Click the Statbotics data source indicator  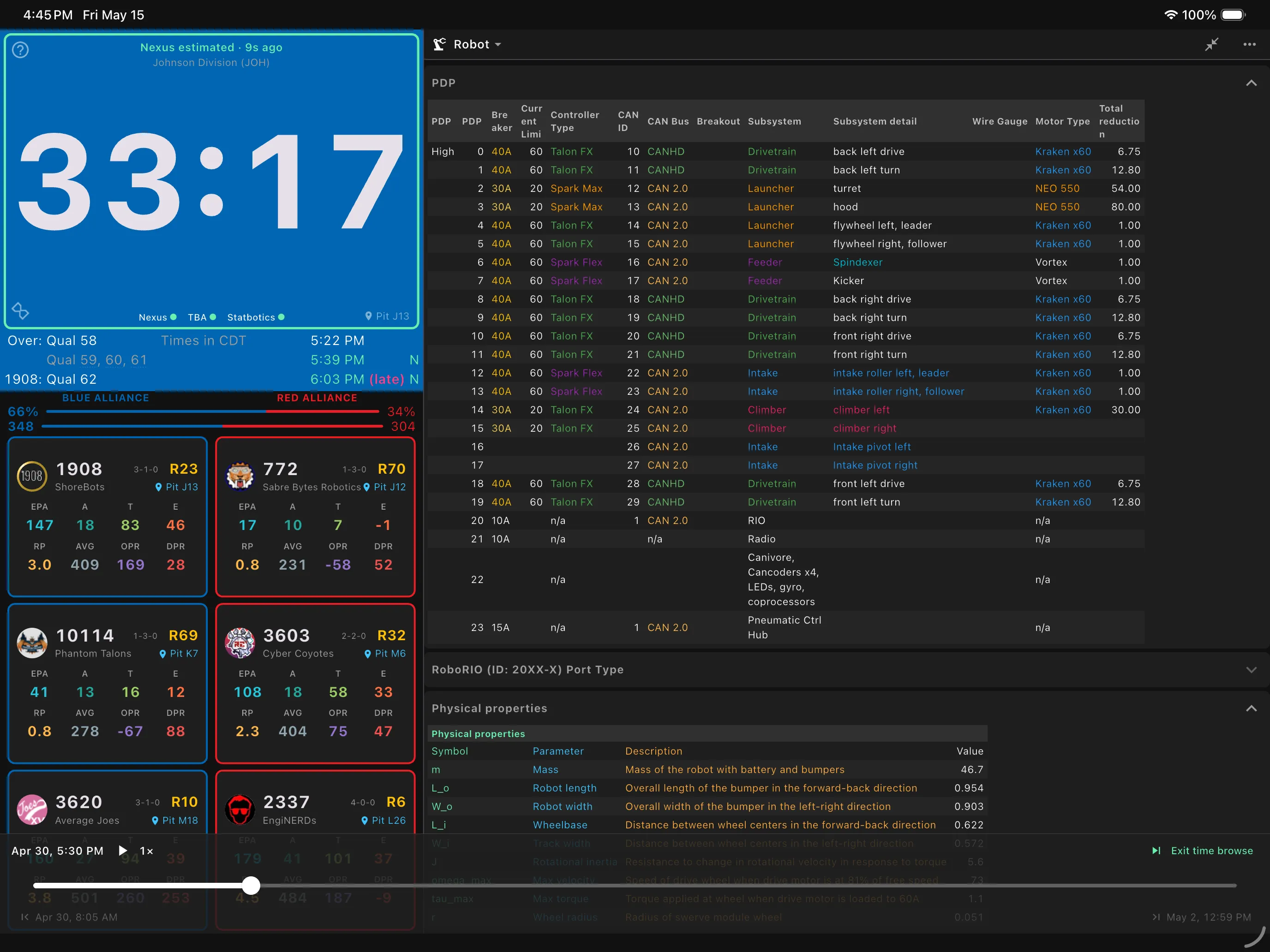tap(256, 317)
